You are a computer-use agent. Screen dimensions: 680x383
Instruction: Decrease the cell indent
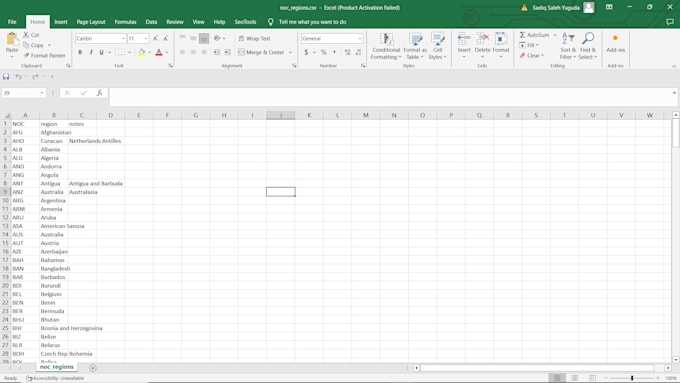(x=216, y=52)
